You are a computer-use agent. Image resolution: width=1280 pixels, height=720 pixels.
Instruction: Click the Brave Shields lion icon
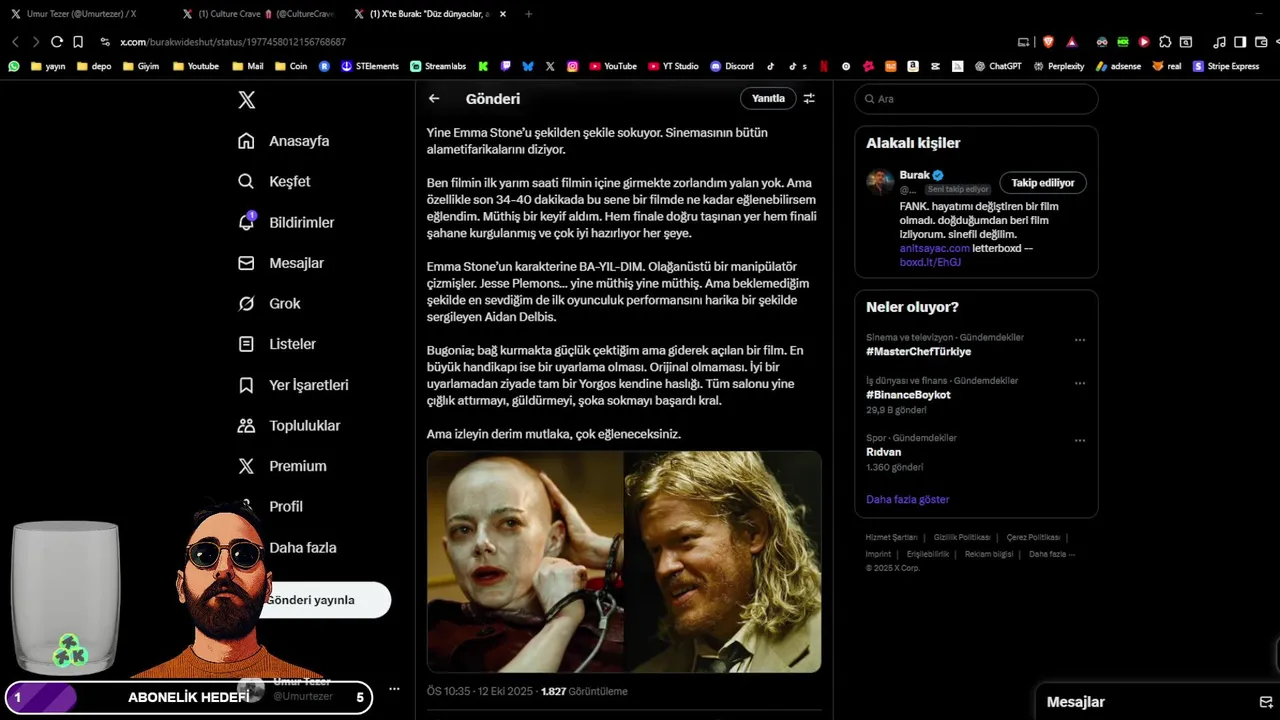pyautogui.click(x=1048, y=42)
